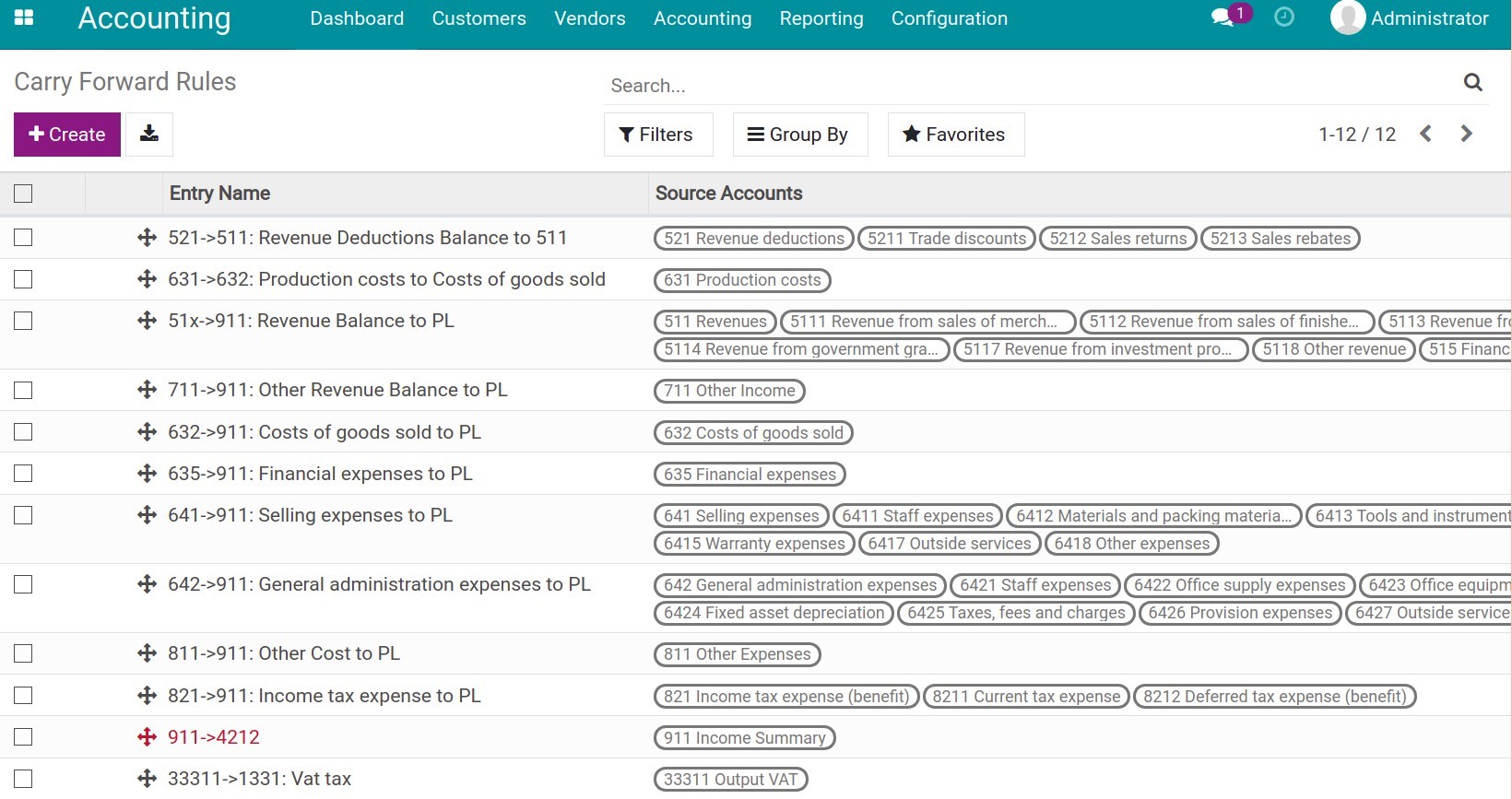
Task: Open the Filters dropdown
Action: (656, 135)
